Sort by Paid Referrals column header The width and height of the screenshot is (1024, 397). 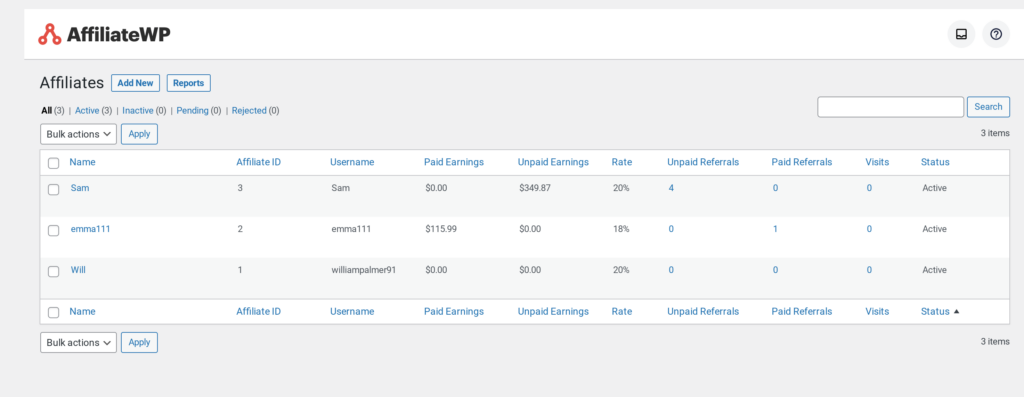(x=801, y=162)
